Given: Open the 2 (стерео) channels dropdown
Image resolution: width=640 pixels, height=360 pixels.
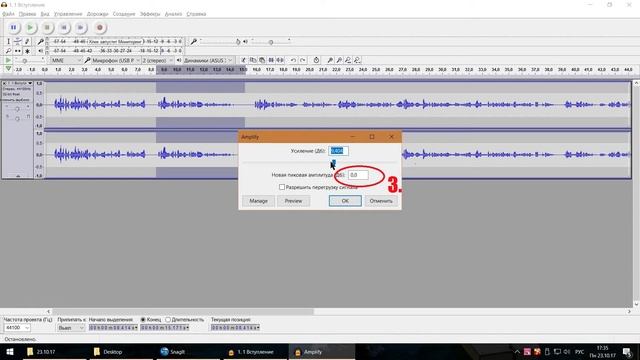Looking at the screenshot, I should 157,60.
